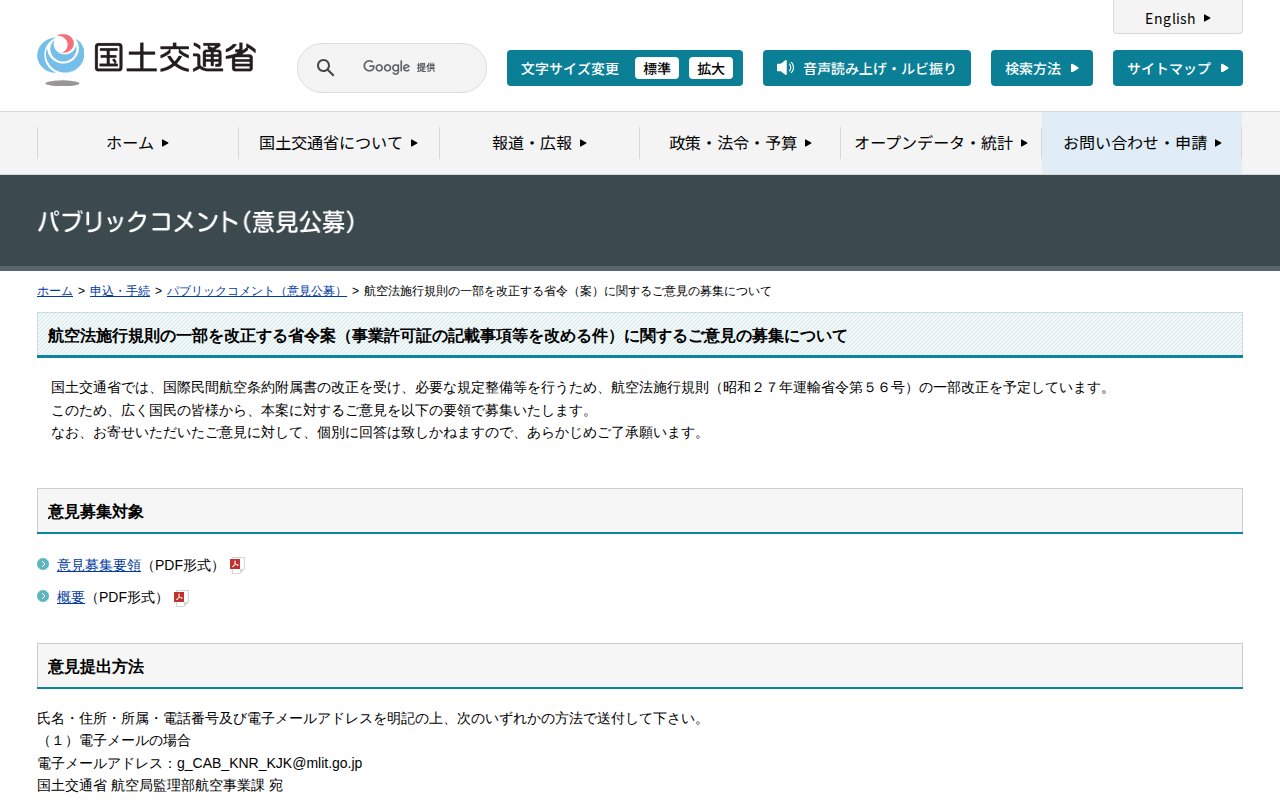Go to パブリックコメント(意見公募) breadcrumb
The height and width of the screenshot is (800, 1280).
tap(257, 291)
